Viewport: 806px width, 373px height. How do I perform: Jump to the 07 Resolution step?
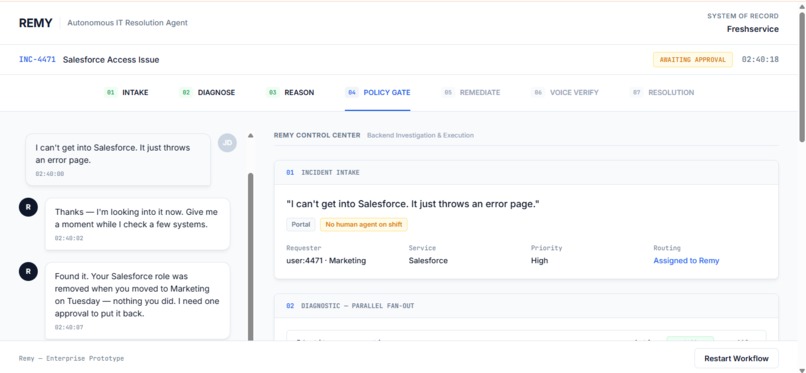(x=662, y=92)
